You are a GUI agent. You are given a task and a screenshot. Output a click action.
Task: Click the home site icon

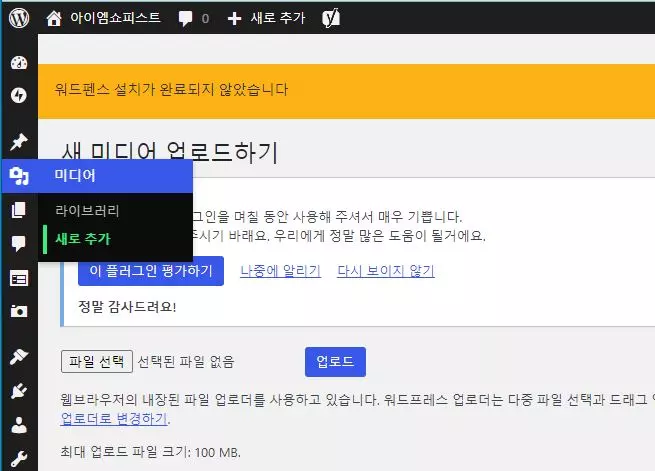point(54,18)
